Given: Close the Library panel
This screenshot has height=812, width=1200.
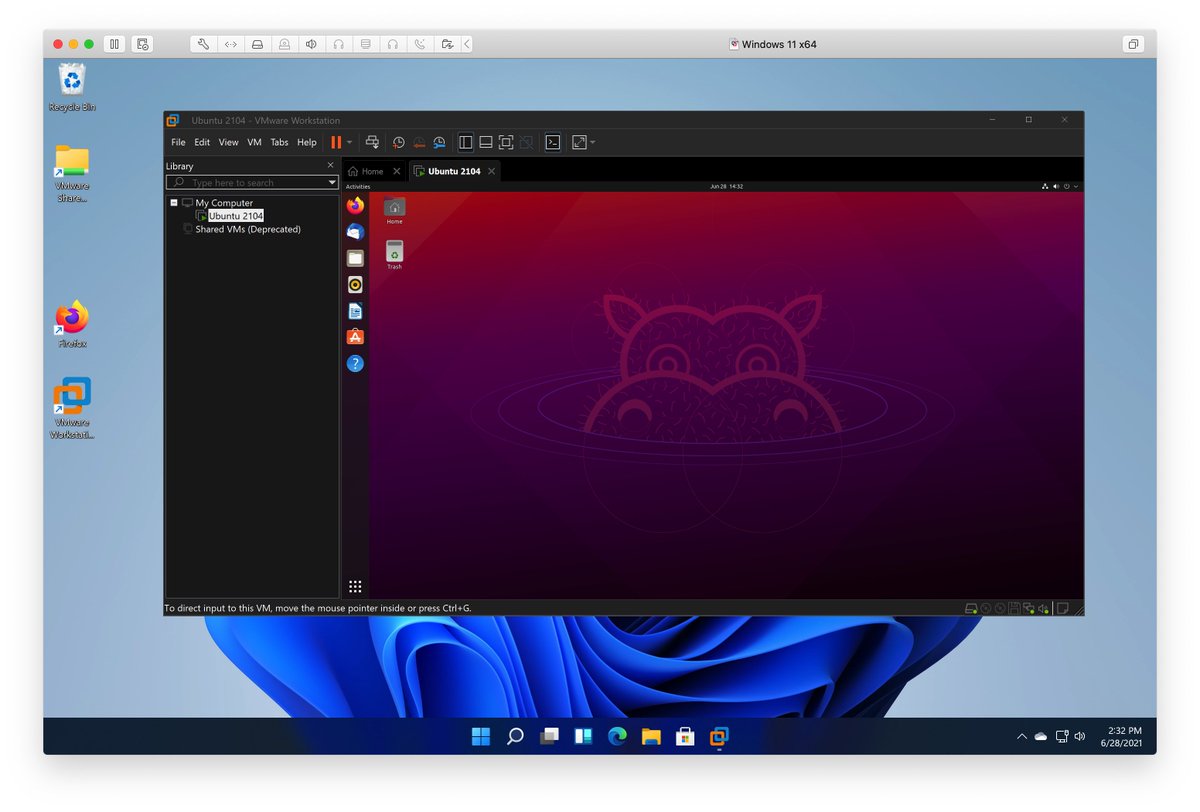Looking at the screenshot, I should pos(331,165).
